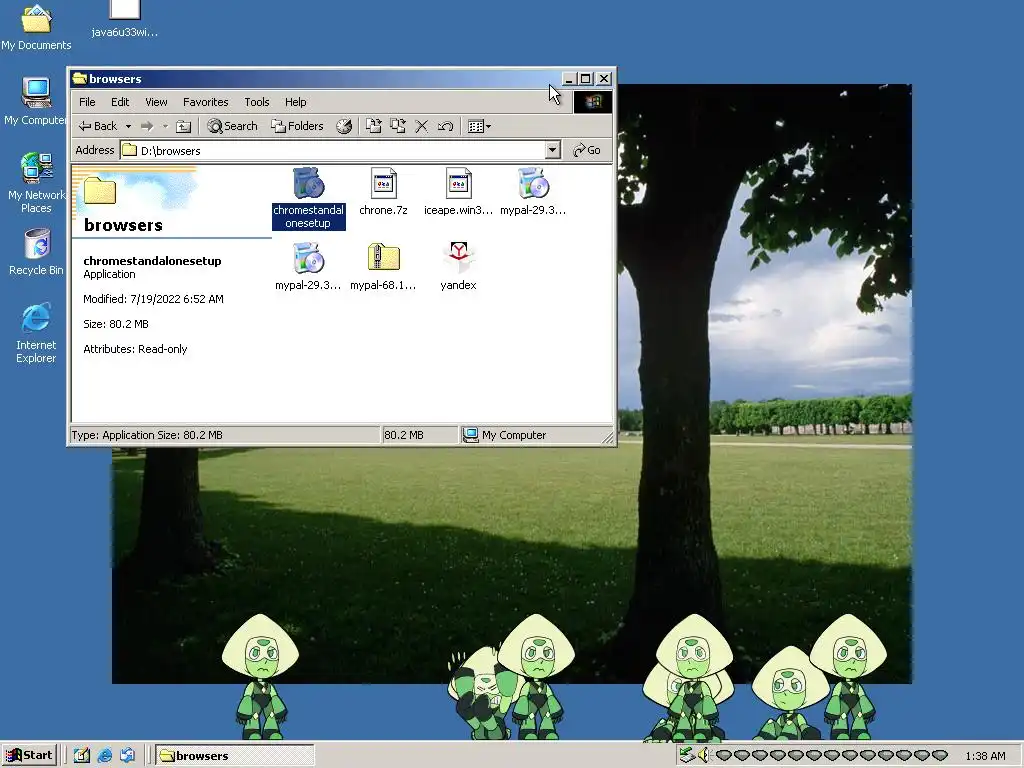Click the volume speaker tray icon

pos(703,756)
